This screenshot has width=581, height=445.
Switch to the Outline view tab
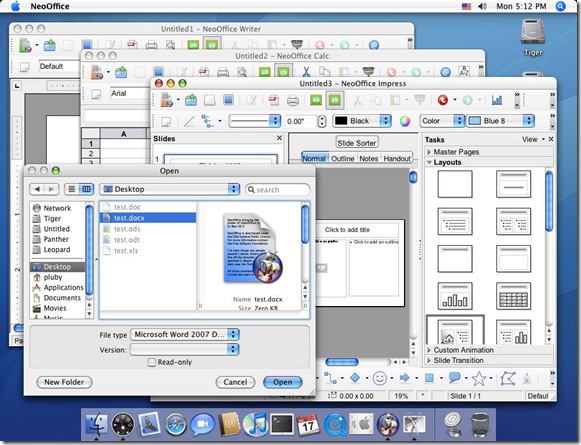point(342,159)
